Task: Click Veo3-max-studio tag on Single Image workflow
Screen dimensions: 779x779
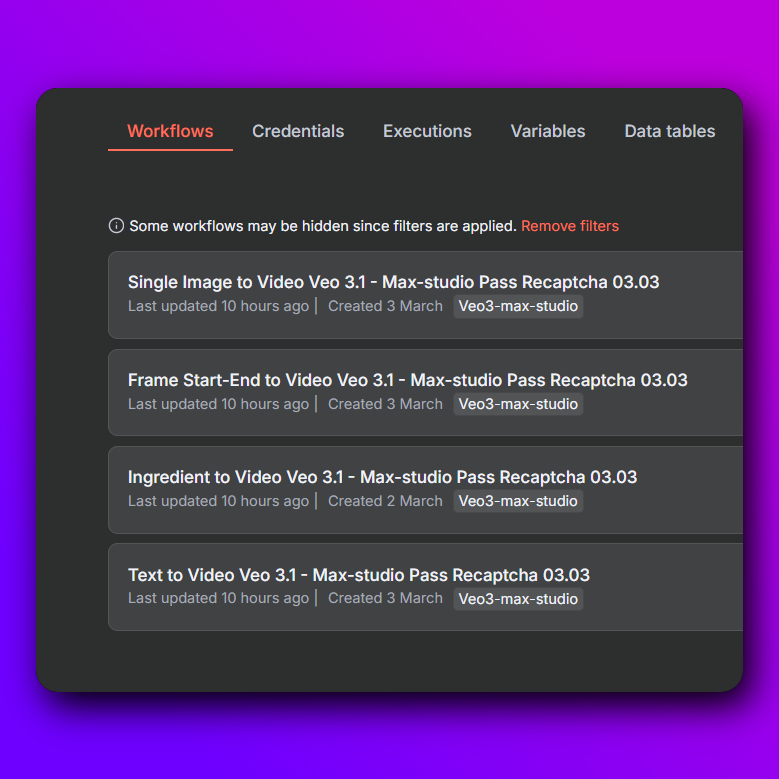Action: pyautogui.click(x=518, y=306)
